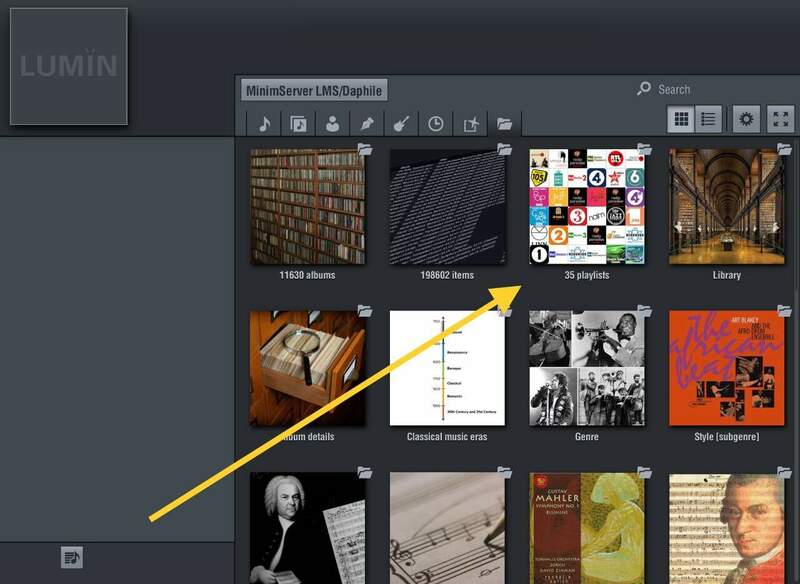The height and width of the screenshot is (584, 800).
Task: Open the sheet music notes thumbnail
Action: 447,528
